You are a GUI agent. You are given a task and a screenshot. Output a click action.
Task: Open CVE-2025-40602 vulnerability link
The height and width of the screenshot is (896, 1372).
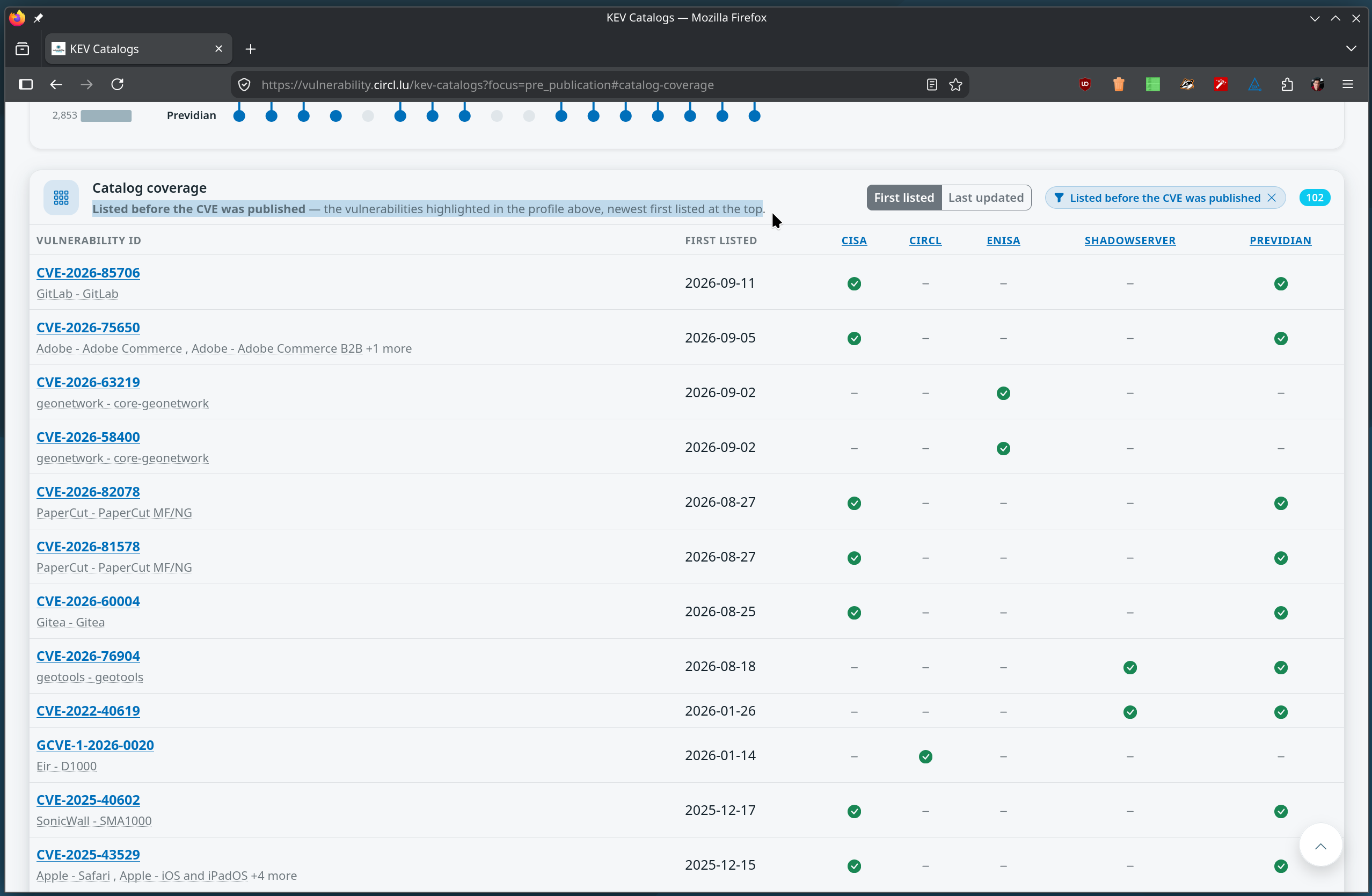pos(88,800)
